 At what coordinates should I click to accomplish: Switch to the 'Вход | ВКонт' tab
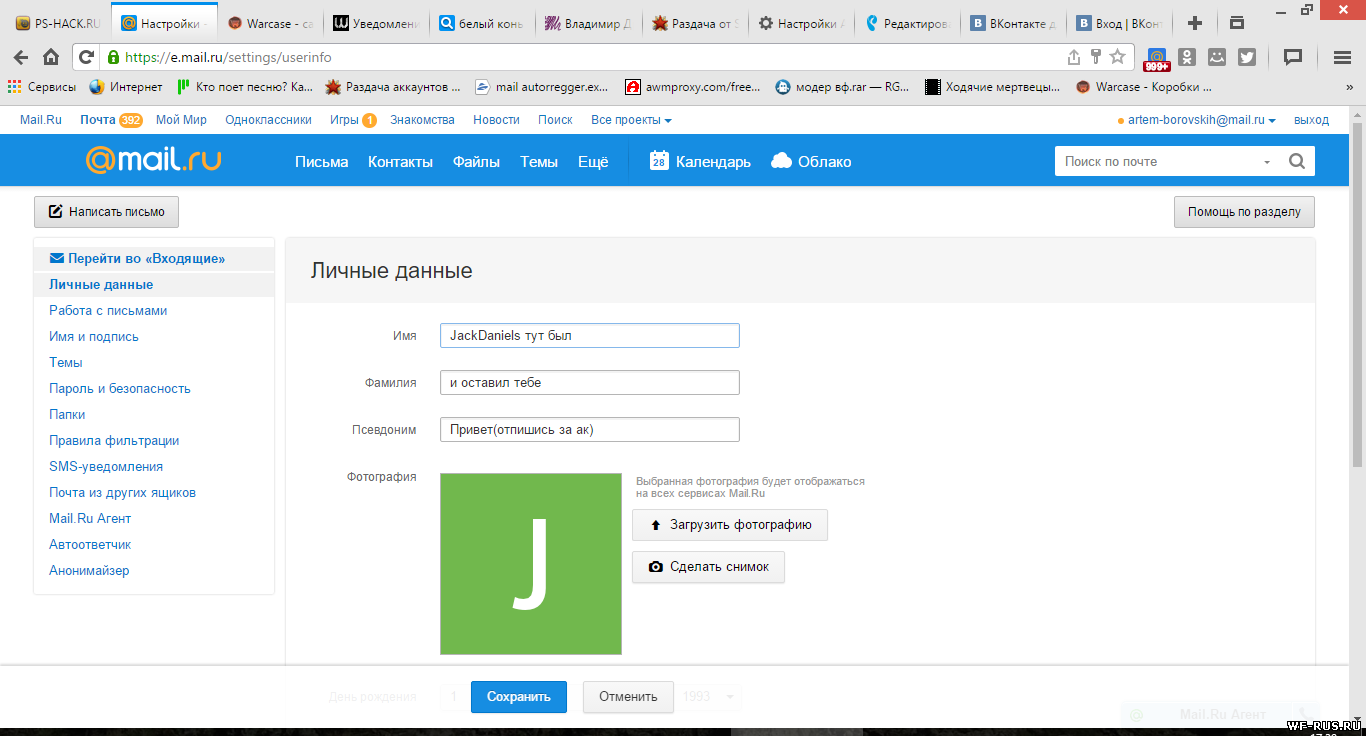(x=1118, y=23)
